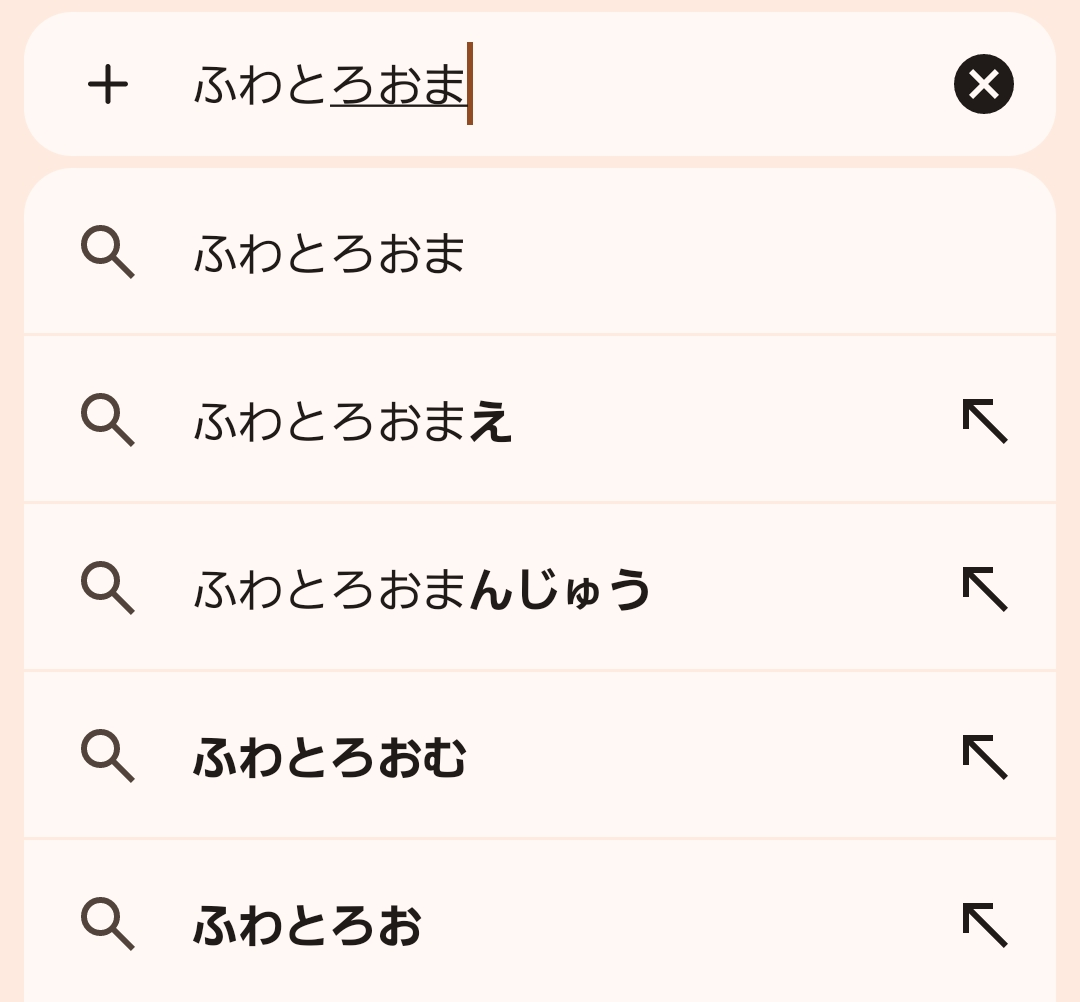Pick the ふわとろおむ suggestion
The image size is (1080, 1002).
330,757
